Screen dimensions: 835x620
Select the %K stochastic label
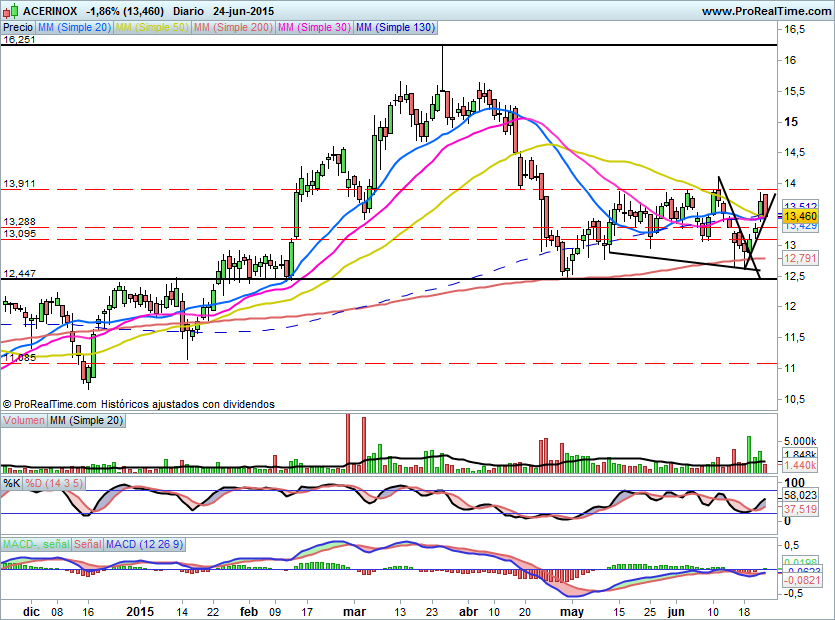pos(12,483)
